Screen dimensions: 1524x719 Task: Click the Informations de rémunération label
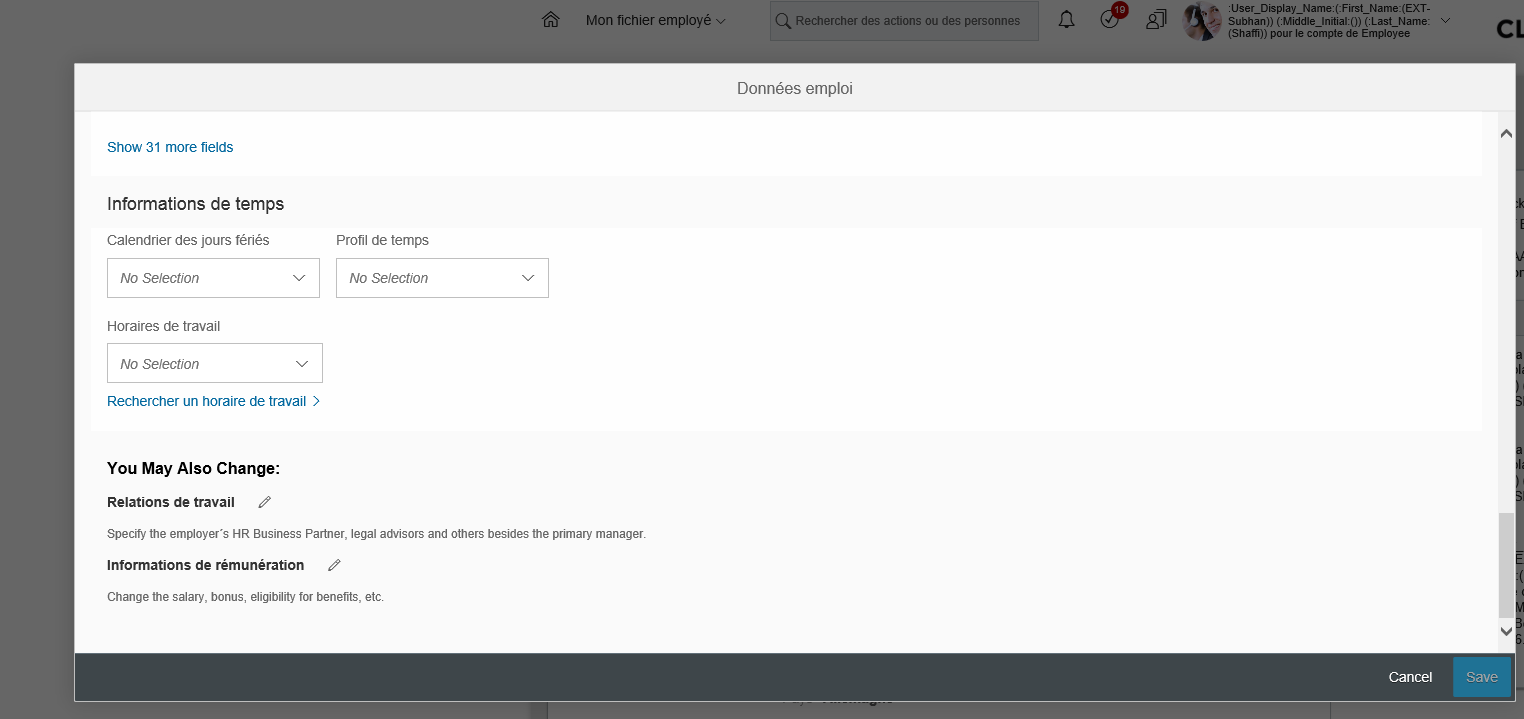coord(206,565)
